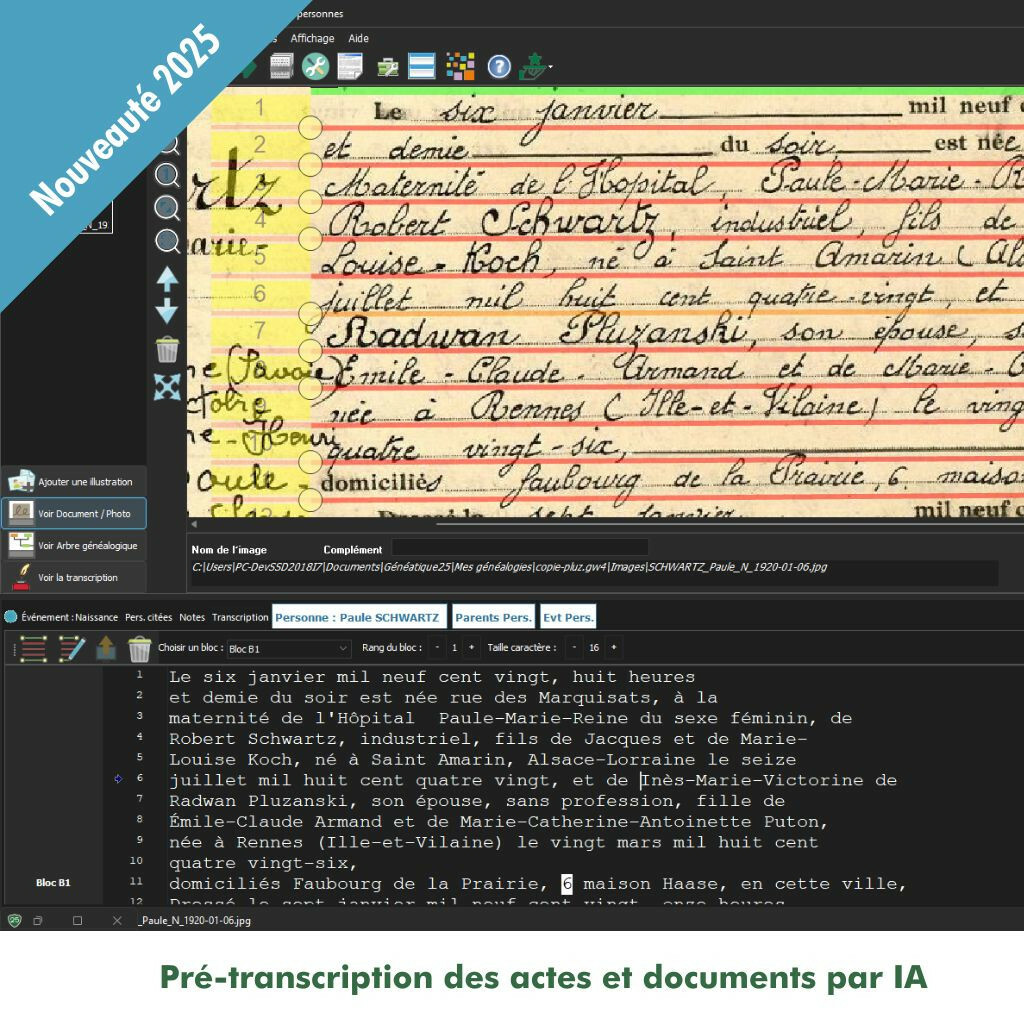Increase Taille caractère with the plus button

coord(614,648)
